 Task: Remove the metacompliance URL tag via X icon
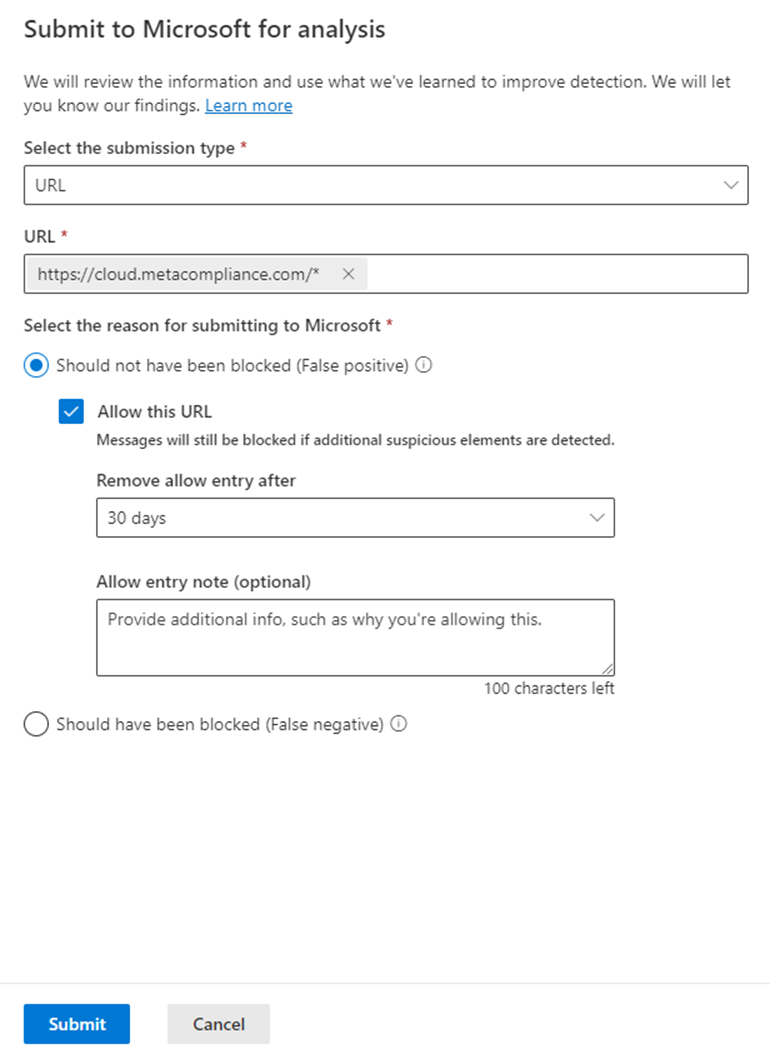click(x=348, y=273)
